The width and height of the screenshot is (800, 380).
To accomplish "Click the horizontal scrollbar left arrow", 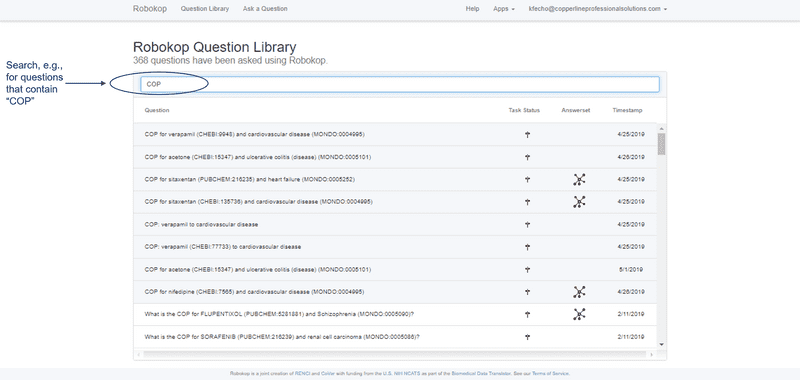I will click(138, 353).
